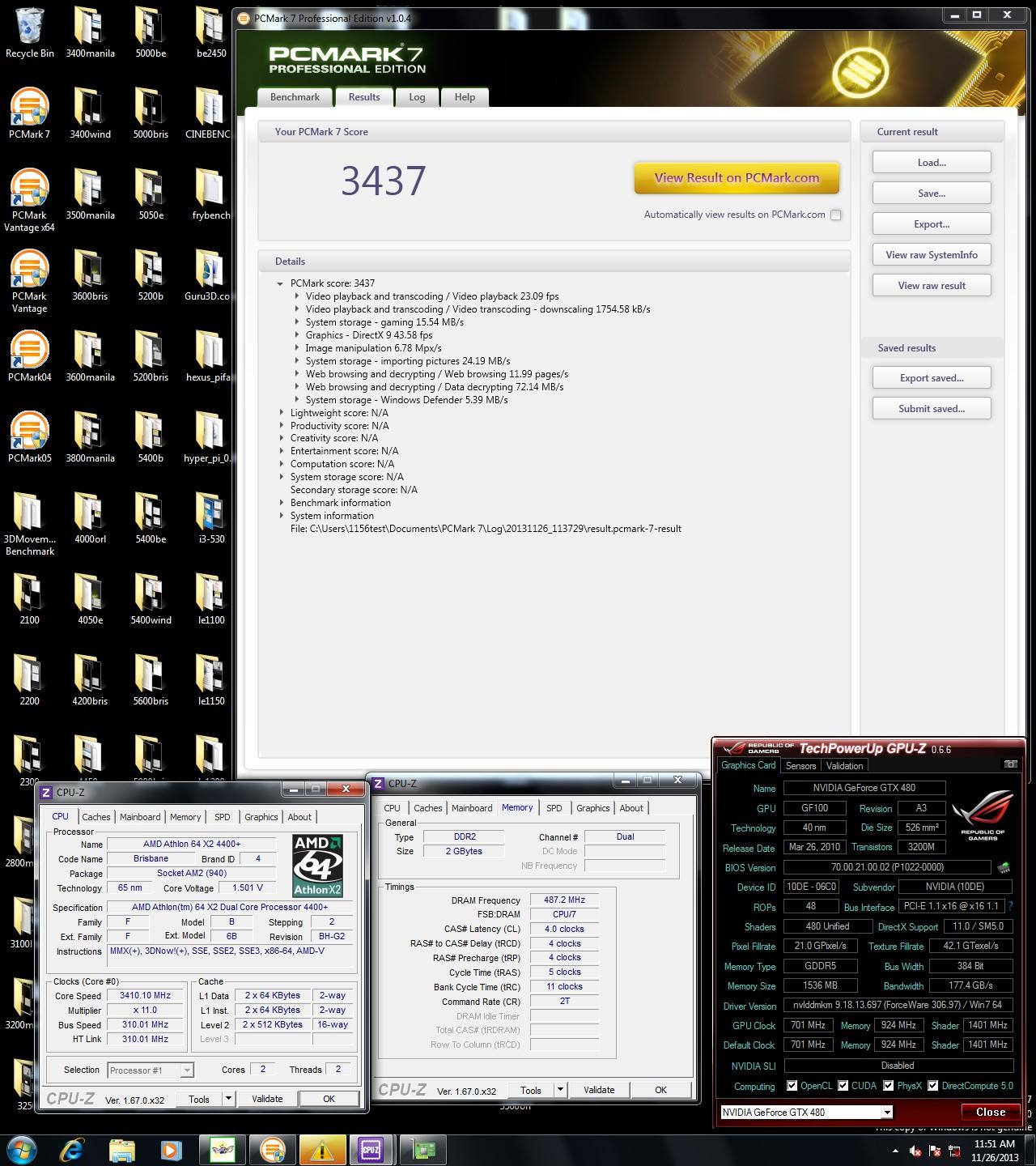
Task: Open the 3400manila folder on desktop
Action: coord(90,32)
